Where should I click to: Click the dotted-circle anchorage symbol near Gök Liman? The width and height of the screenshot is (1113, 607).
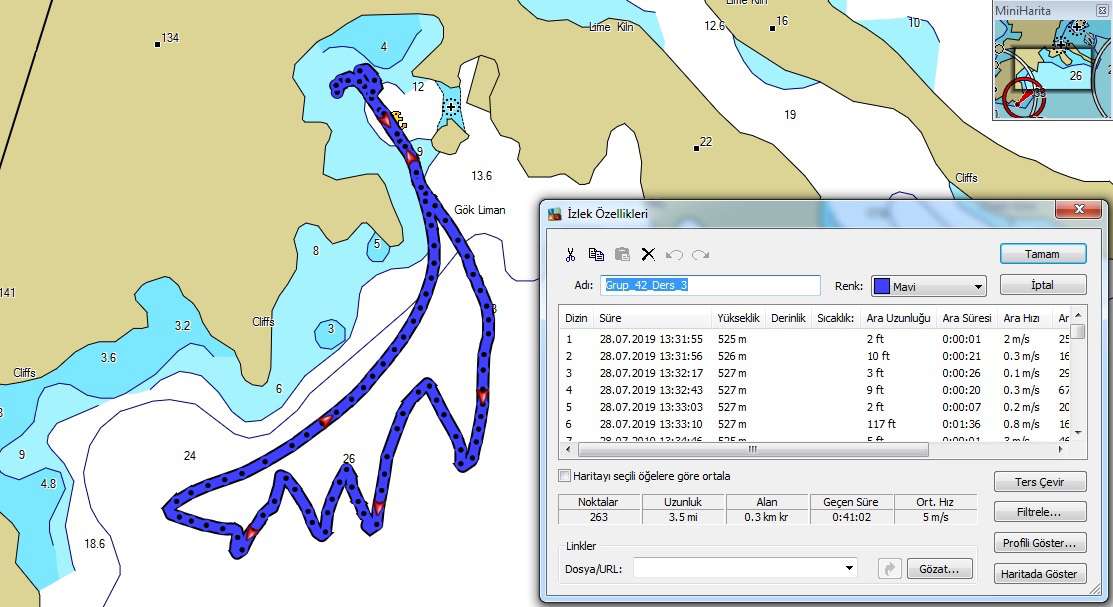coord(450,107)
